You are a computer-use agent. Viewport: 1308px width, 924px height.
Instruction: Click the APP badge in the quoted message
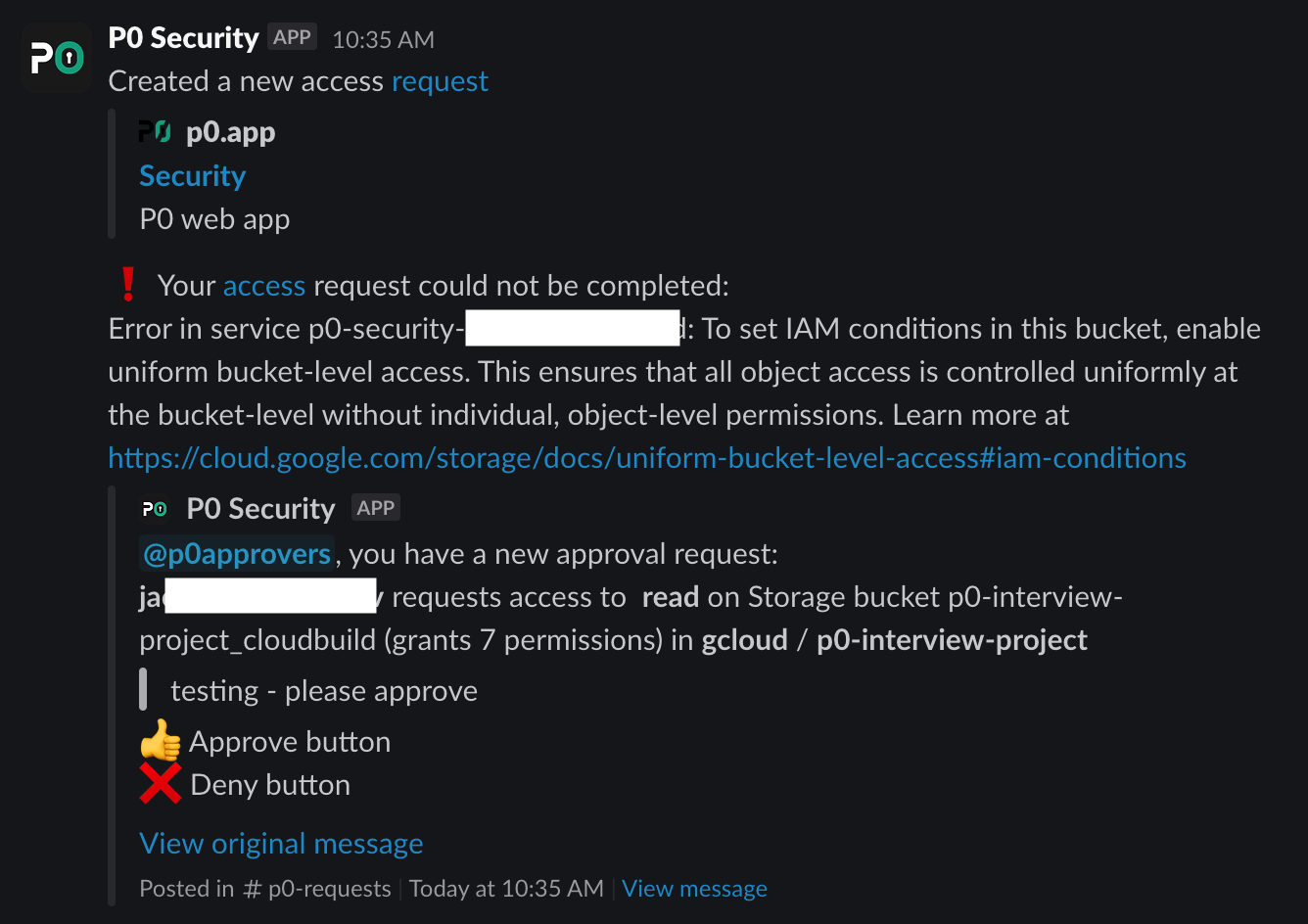click(x=376, y=508)
